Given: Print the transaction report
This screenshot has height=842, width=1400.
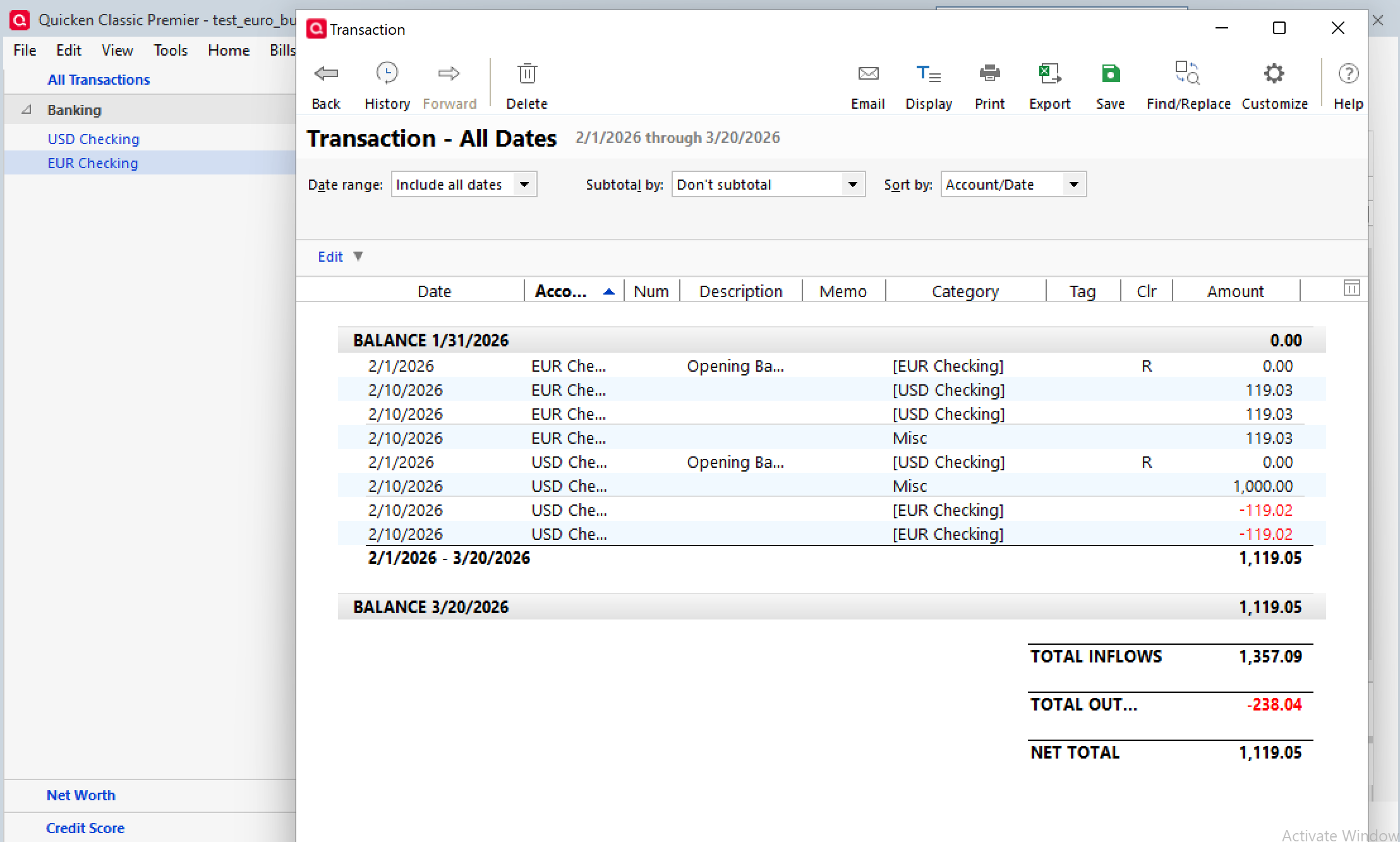Looking at the screenshot, I should [989, 73].
